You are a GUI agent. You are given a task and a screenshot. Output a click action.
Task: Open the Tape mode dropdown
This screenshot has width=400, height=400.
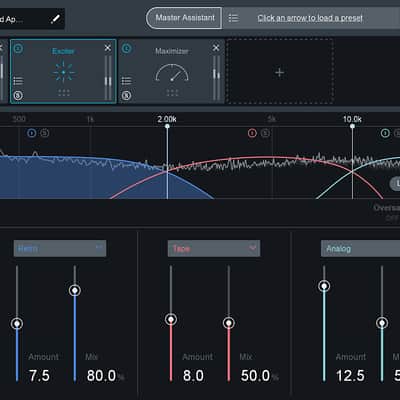(214, 248)
